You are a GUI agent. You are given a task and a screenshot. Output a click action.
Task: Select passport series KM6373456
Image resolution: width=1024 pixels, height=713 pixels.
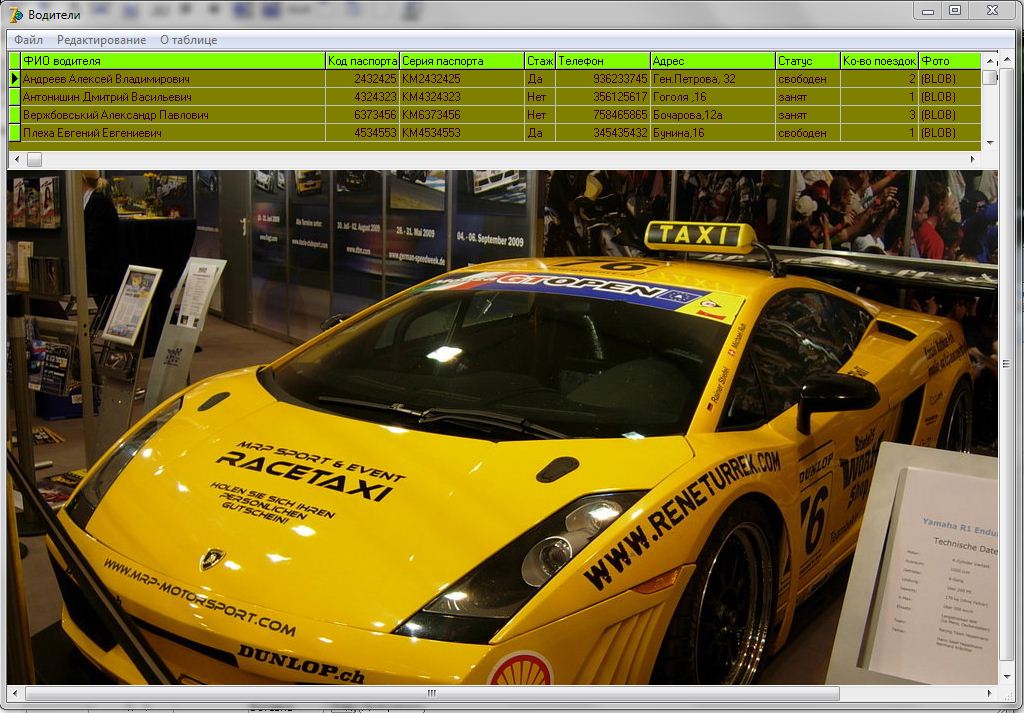pyautogui.click(x=462, y=115)
